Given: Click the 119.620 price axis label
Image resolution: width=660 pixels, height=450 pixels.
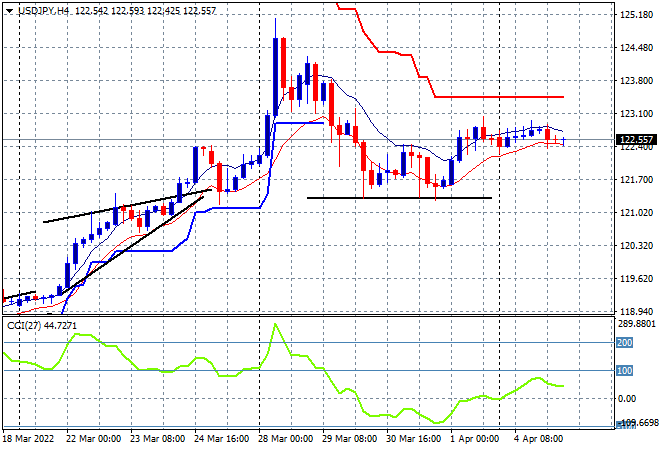Looking at the screenshot, I should [x=636, y=279].
